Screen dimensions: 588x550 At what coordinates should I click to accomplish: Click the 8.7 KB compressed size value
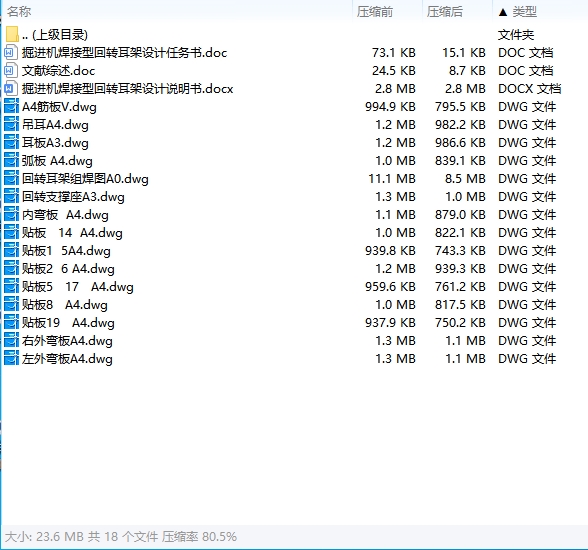click(x=467, y=70)
